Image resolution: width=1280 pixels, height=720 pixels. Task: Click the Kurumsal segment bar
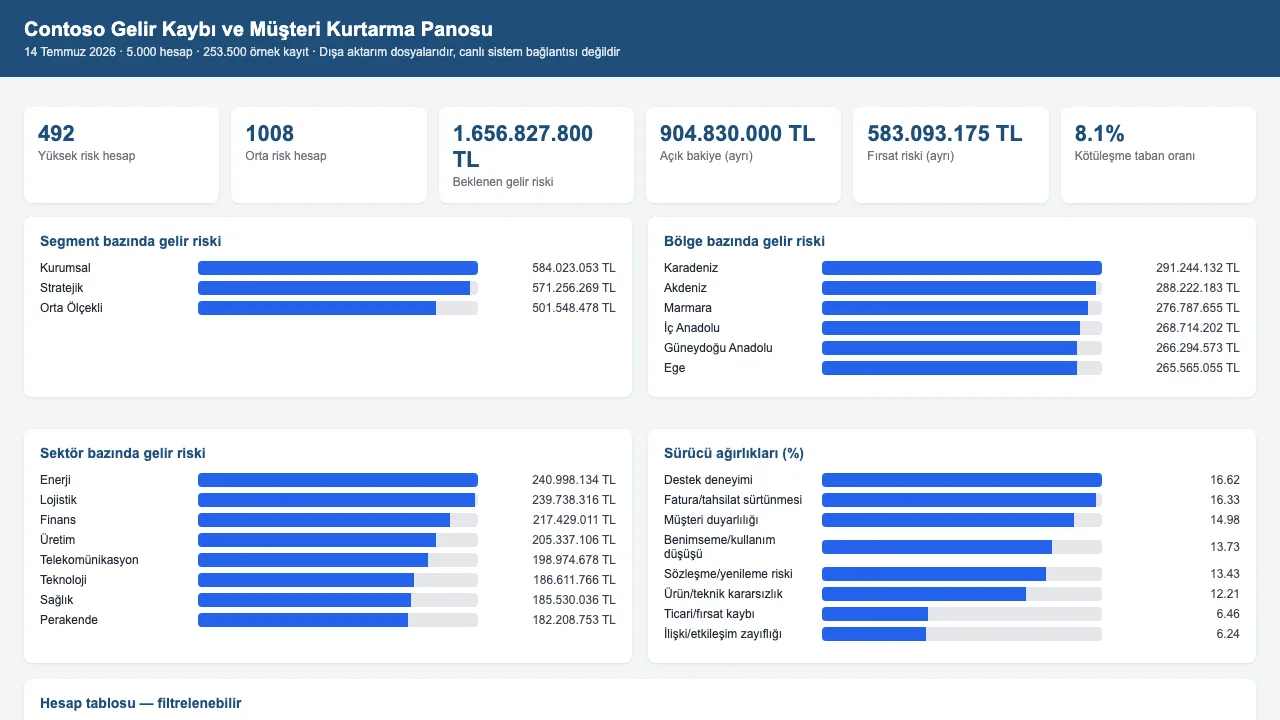(x=338, y=268)
